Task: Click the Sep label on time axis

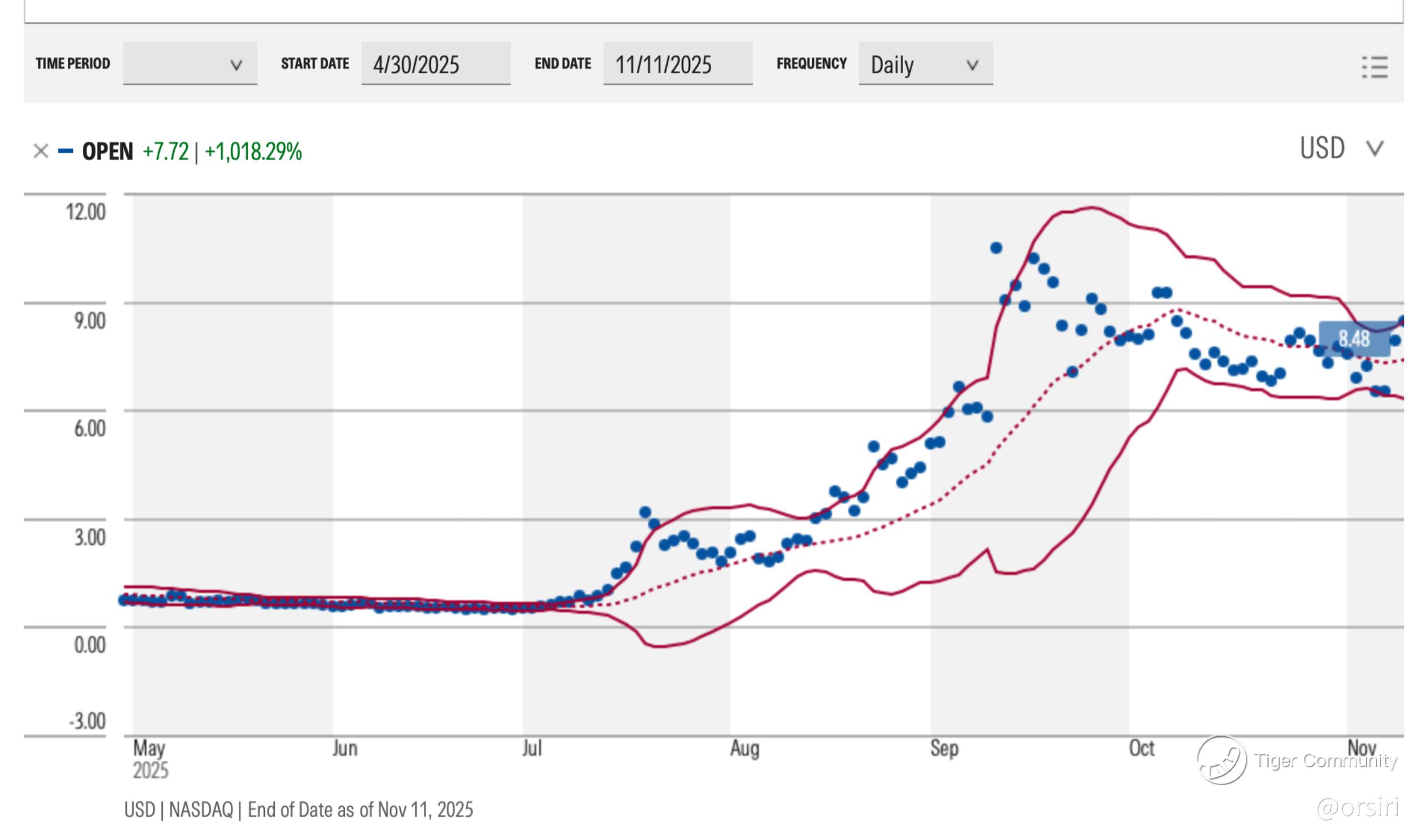Action: click(944, 748)
